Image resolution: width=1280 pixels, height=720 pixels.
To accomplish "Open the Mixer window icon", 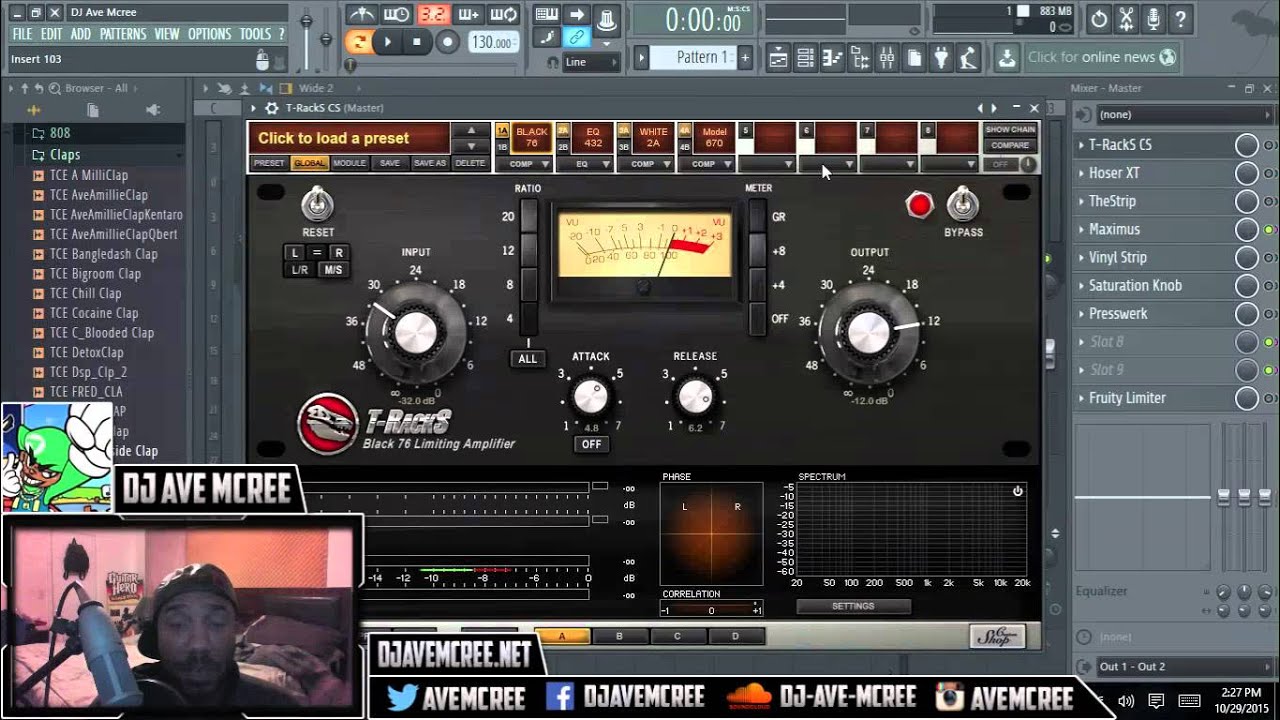I will pyautogui.click(x=886, y=58).
